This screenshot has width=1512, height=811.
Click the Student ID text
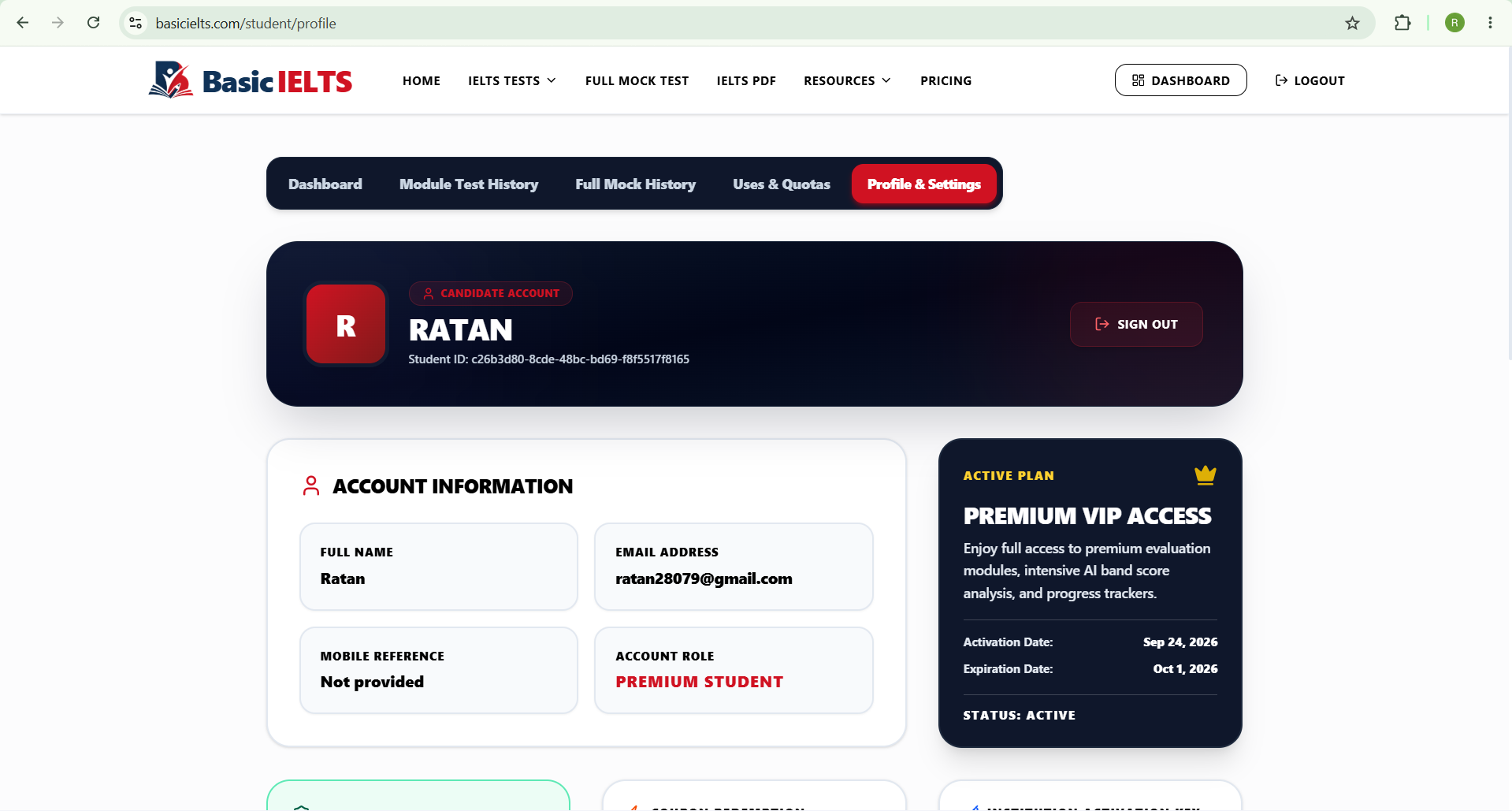pyautogui.click(x=548, y=359)
